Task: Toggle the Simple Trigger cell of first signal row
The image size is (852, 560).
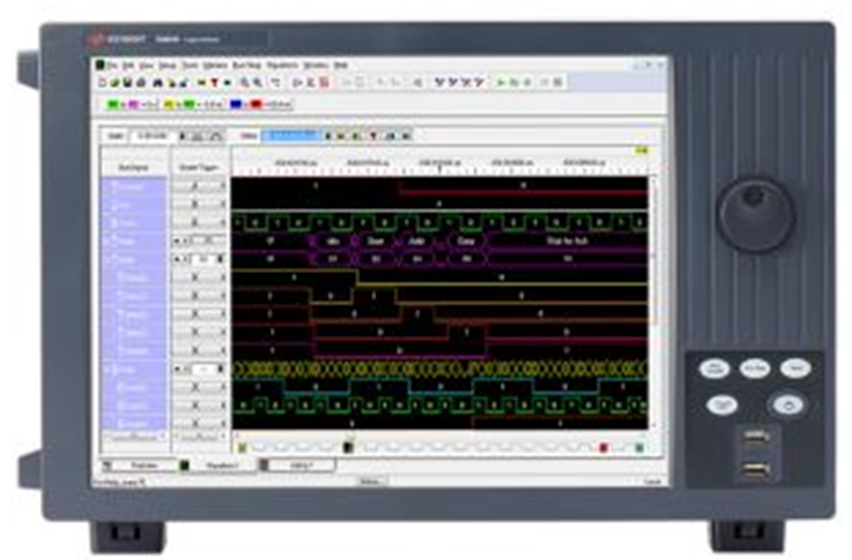Action: pos(196,187)
